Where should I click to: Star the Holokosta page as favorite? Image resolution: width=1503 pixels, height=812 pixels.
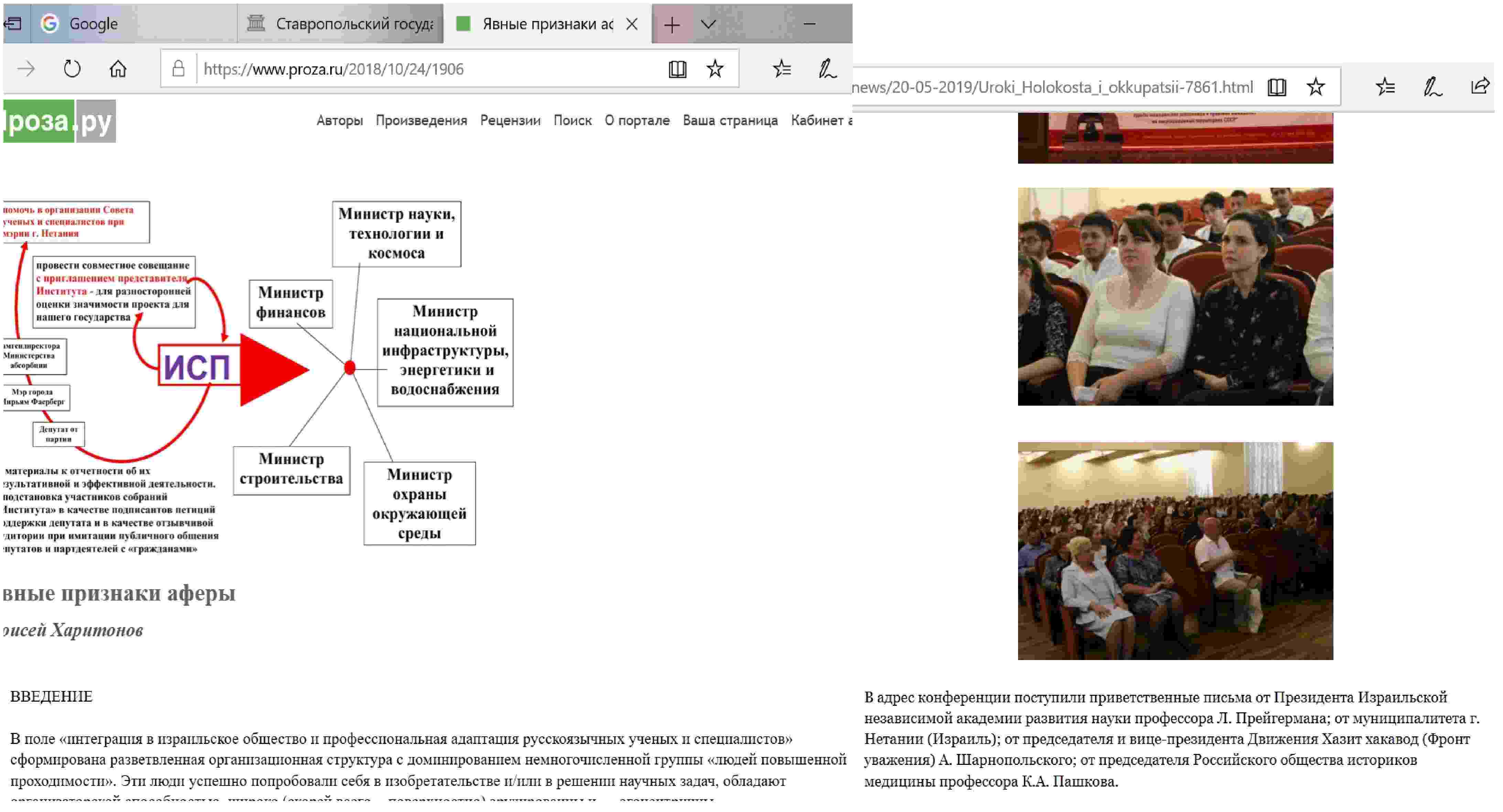point(1316,87)
